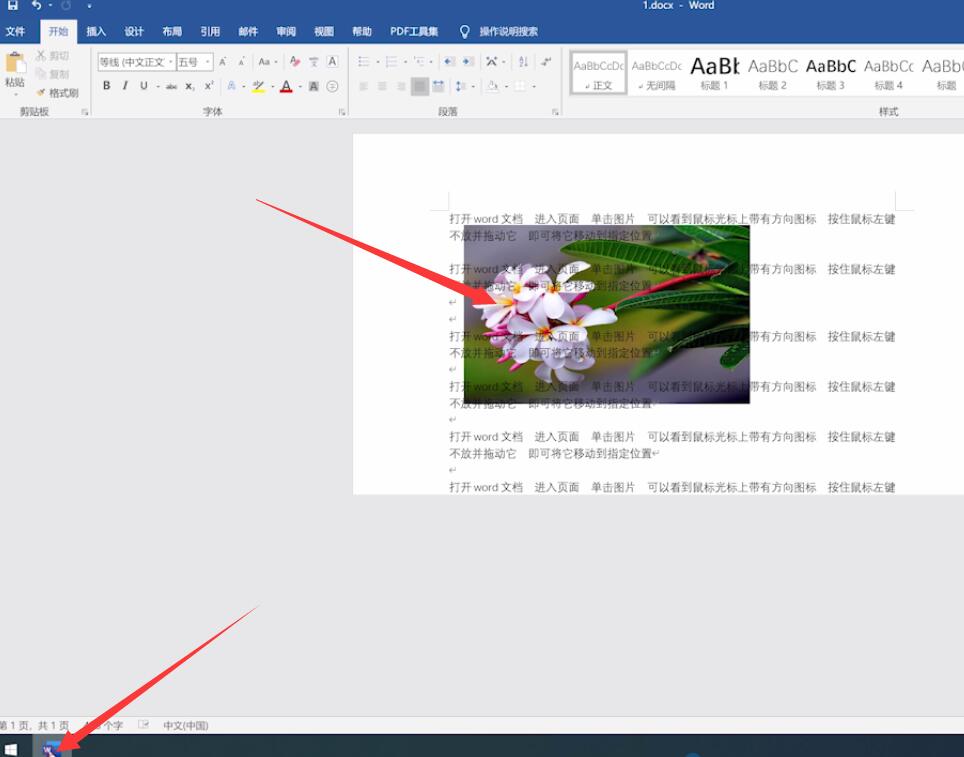Sort the selected text with the A-Z icon
Screen dimensions: 964x757
pyautogui.click(x=523, y=61)
